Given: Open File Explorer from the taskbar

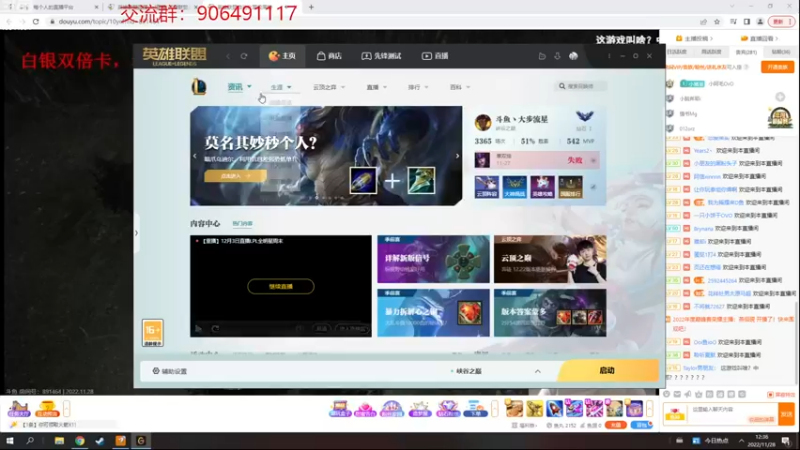Looking at the screenshot, I should pos(59,441).
